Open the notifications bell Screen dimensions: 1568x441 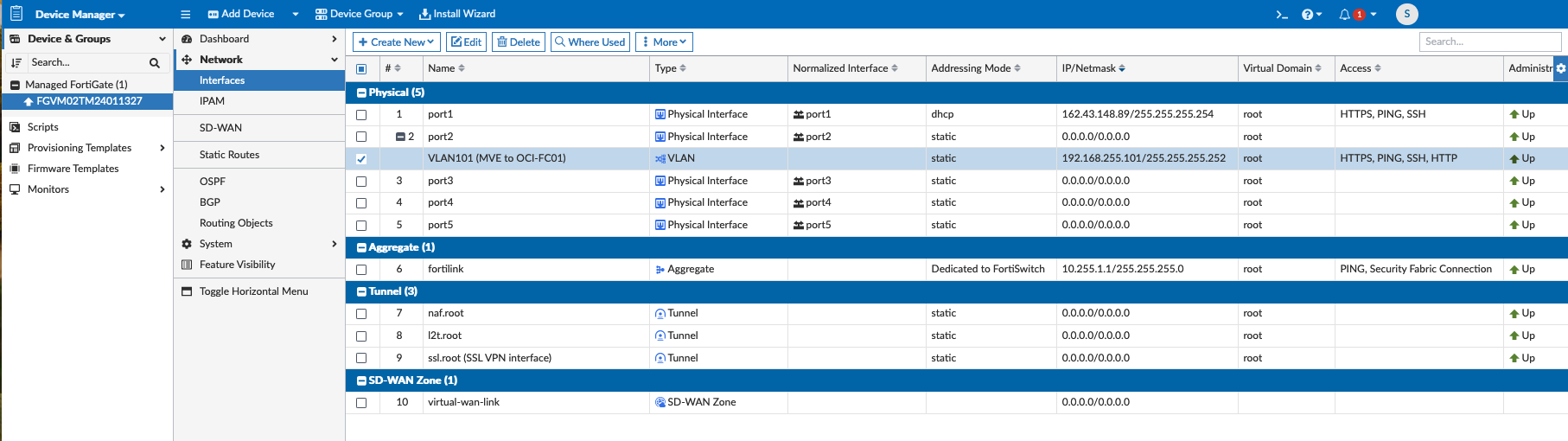pyautogui.click(x=1344, y=14)
